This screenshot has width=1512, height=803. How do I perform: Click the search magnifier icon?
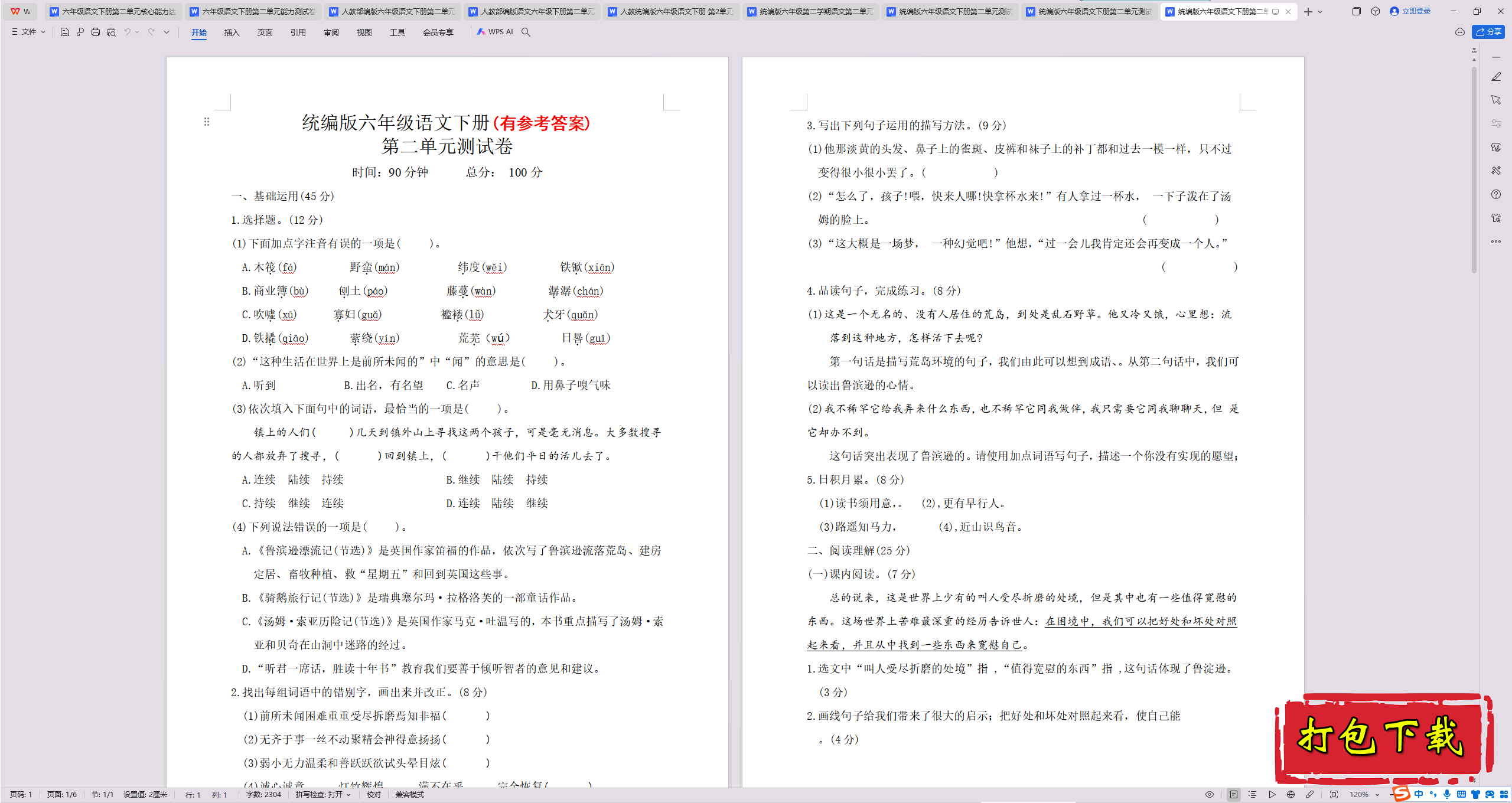click(526, 32)
